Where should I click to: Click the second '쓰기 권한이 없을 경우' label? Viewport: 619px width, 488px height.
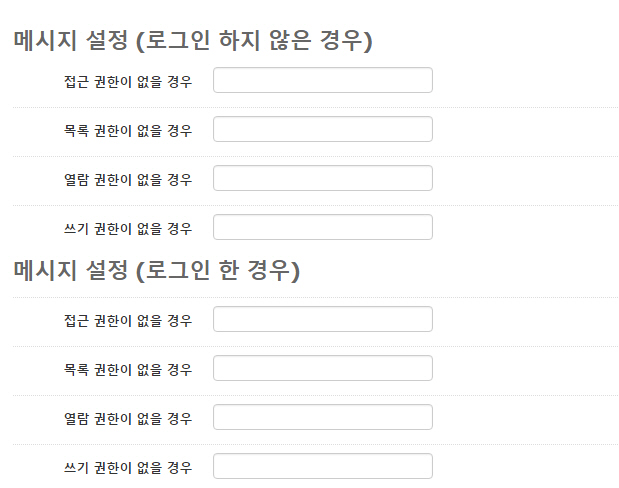pos(127,467)
